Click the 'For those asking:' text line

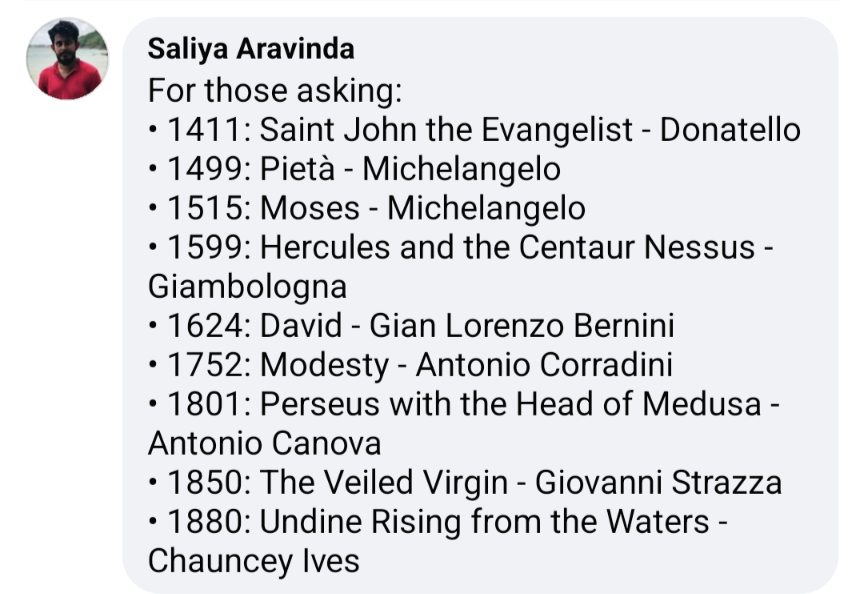click(x=275, y=90)
